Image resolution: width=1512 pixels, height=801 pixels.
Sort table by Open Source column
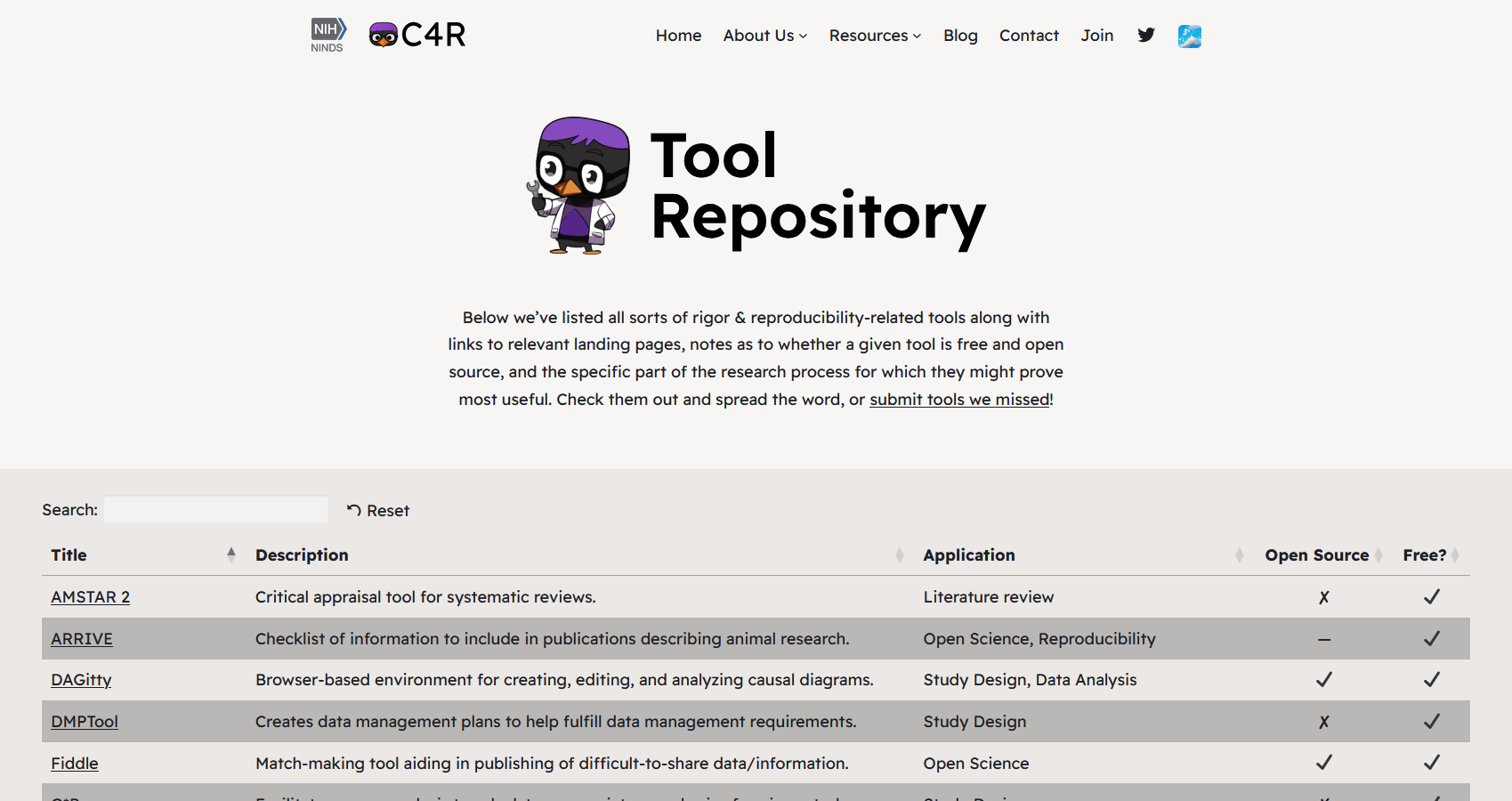[x=1323, y=555]
